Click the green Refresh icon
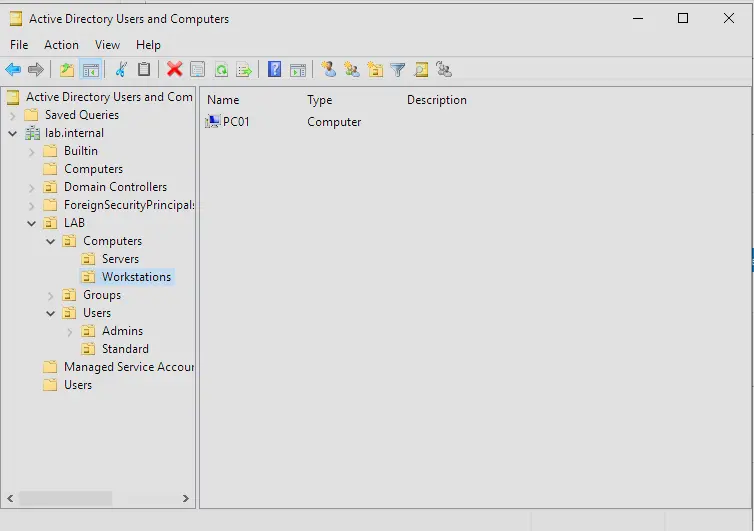 pos(221,70)
